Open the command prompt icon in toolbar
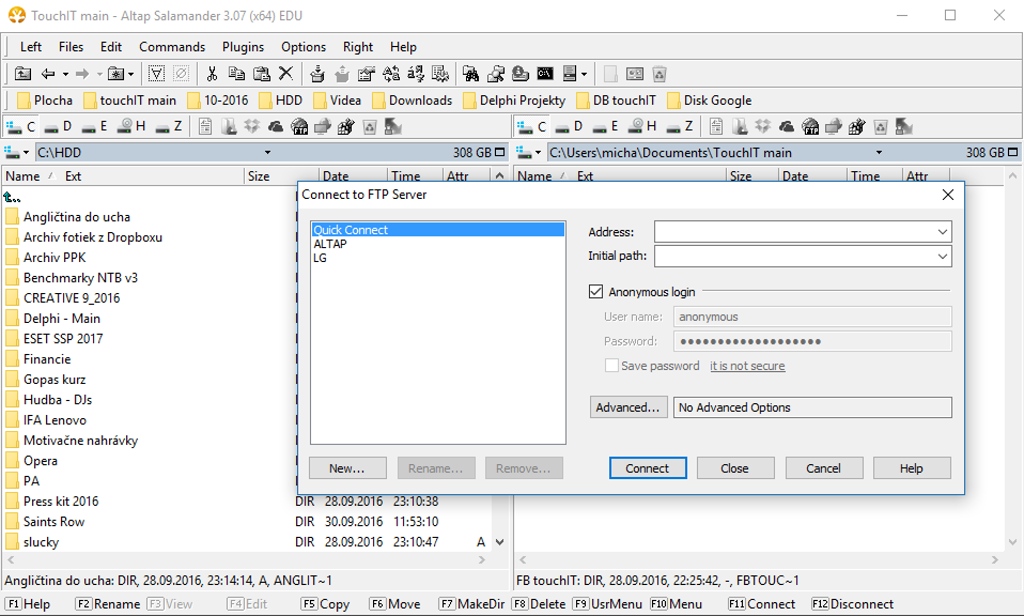 545,74
